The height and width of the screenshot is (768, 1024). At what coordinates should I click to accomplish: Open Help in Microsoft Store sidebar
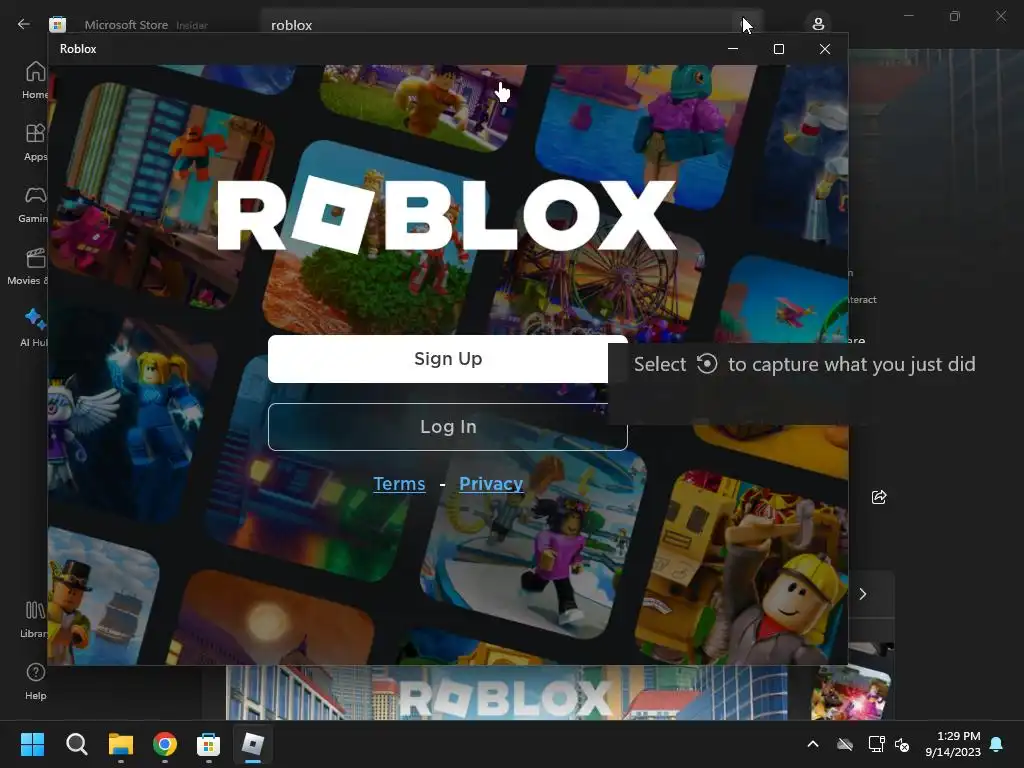[x=35, y=681]
